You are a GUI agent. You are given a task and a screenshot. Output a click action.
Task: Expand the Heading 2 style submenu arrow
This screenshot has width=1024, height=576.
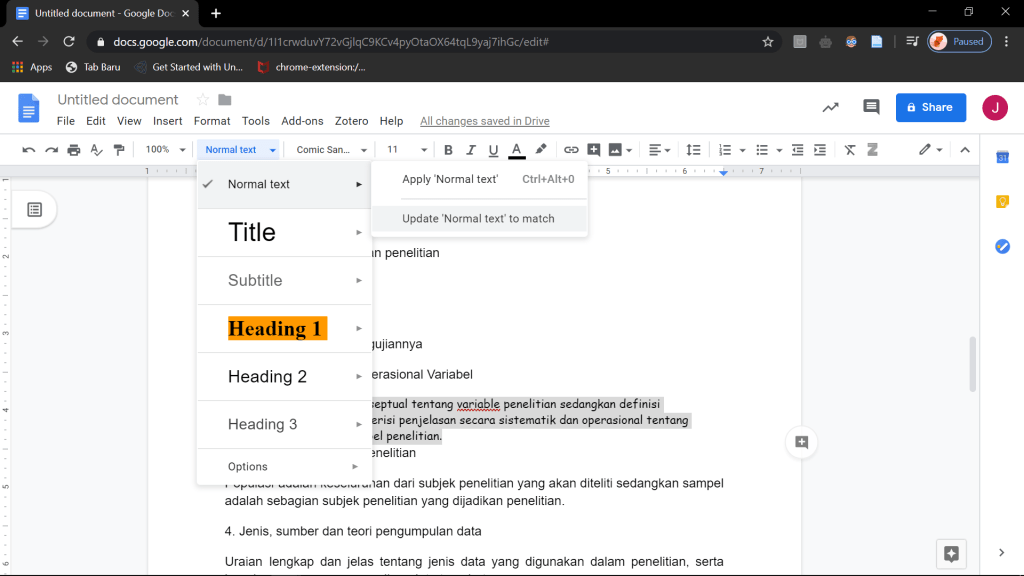tap(358, 377)
